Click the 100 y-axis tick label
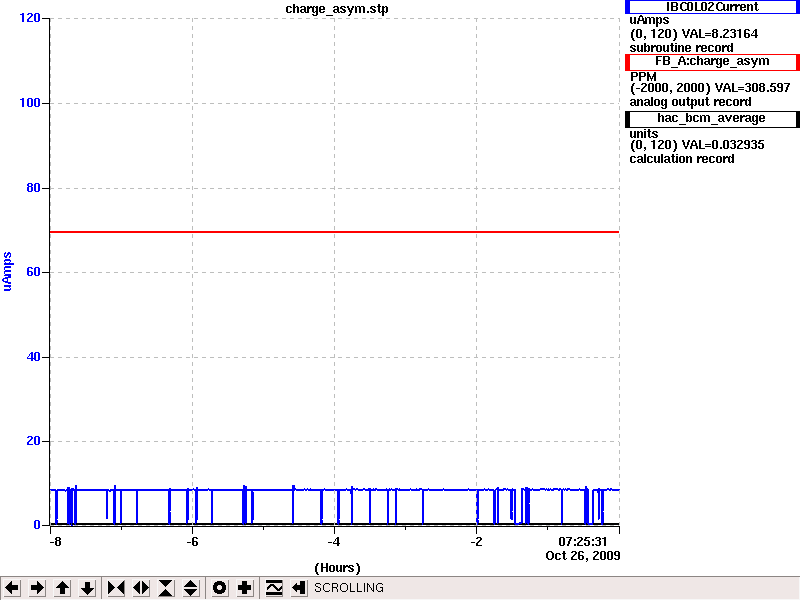The height and width of the screenshot is (600, 800). [x=30, y=103]
